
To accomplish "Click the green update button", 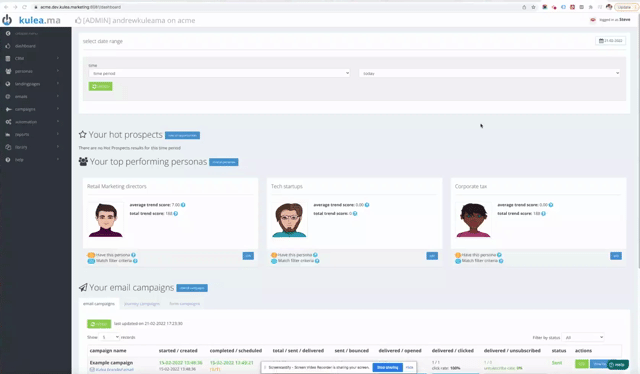I will (100, 86).
